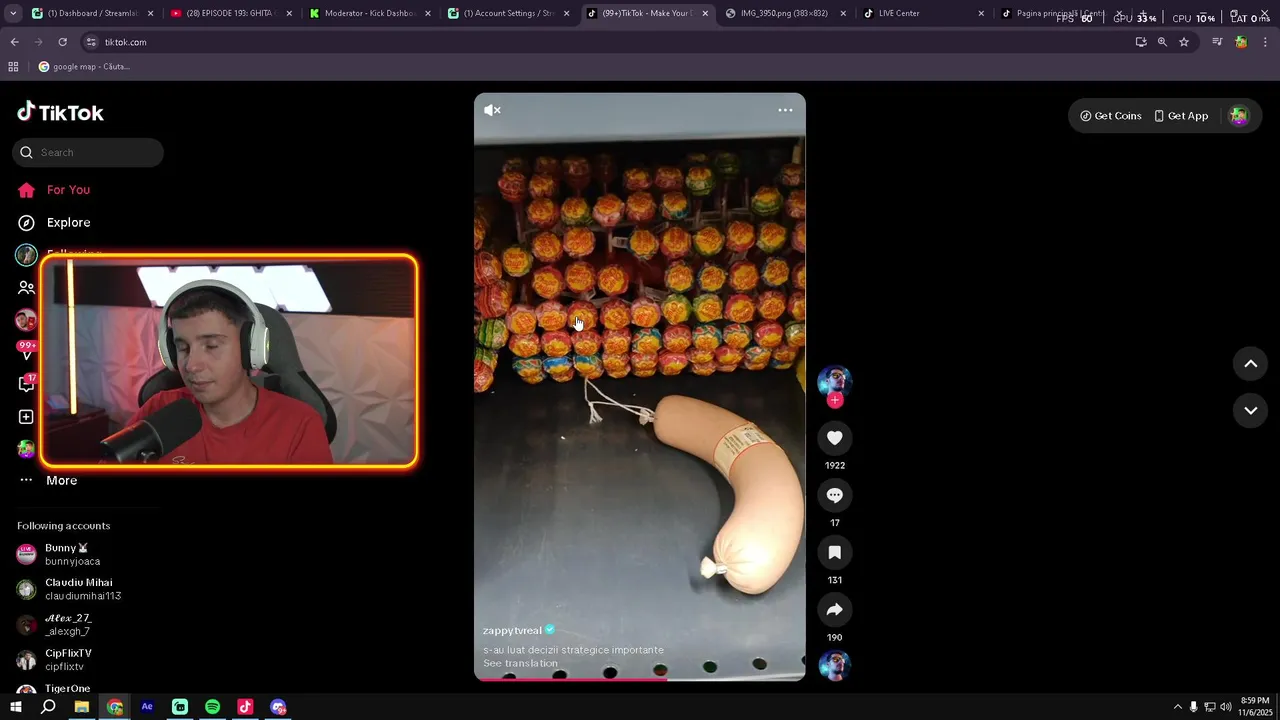The width and height of the screenshot is (1280, 720).
Task: Show hidden system tray icons
Action: click(1177, 707)
